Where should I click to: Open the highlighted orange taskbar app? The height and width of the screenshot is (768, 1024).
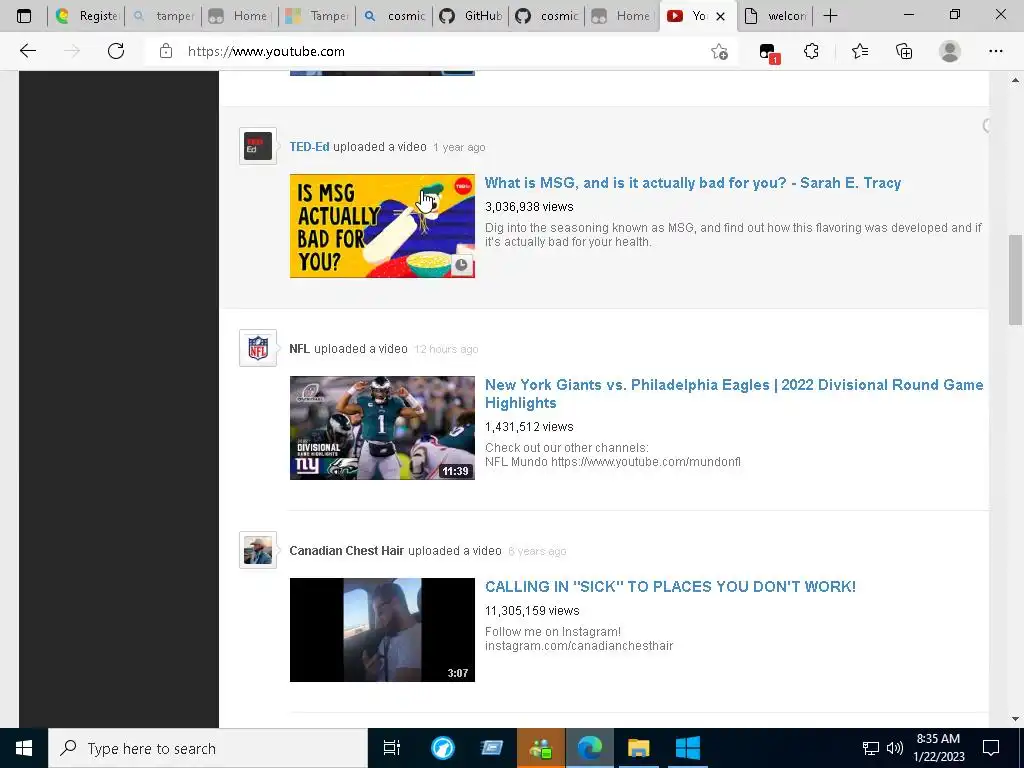541,748
